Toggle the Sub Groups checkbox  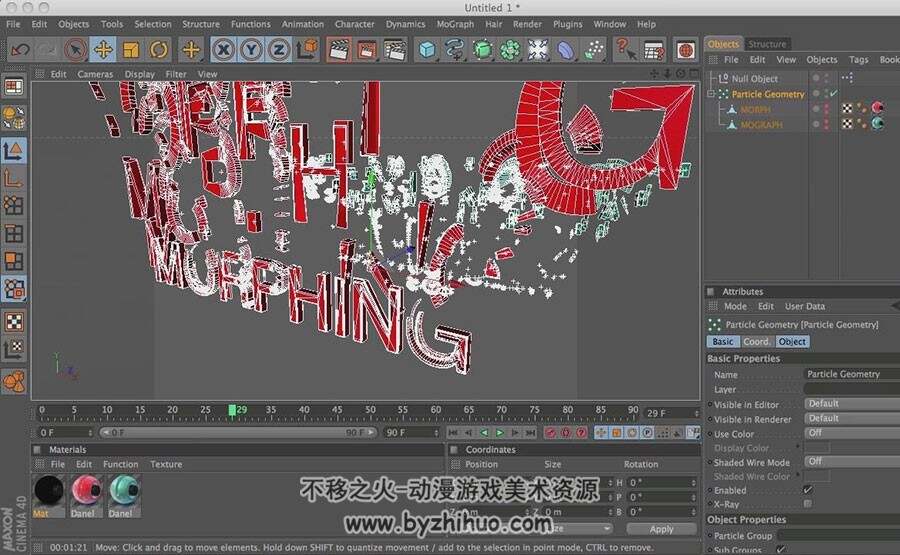click(x=781, y=549)
